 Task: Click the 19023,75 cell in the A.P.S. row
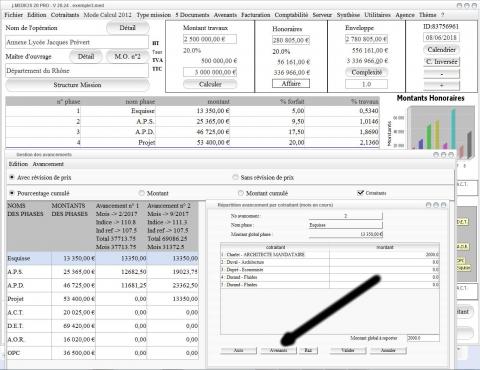click(x=172, y=272)
